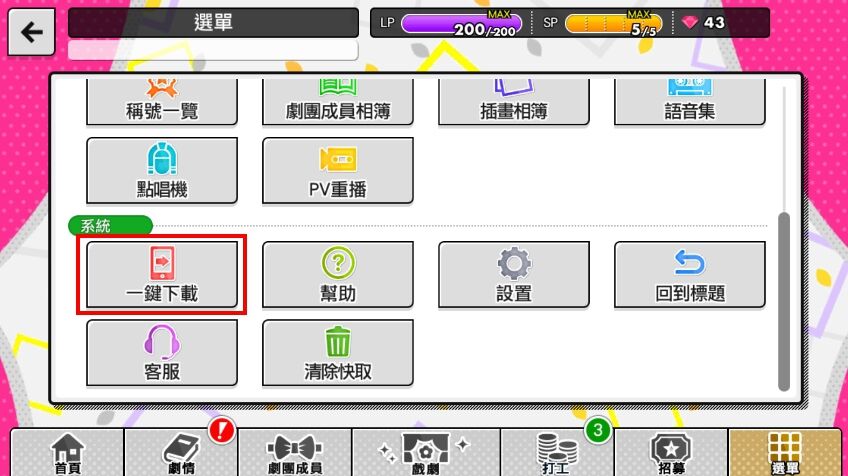Viewport: 848px width, 476px height.
Task: Switch to the 戲劇 theater stage tab
Action: click(426, 453)
